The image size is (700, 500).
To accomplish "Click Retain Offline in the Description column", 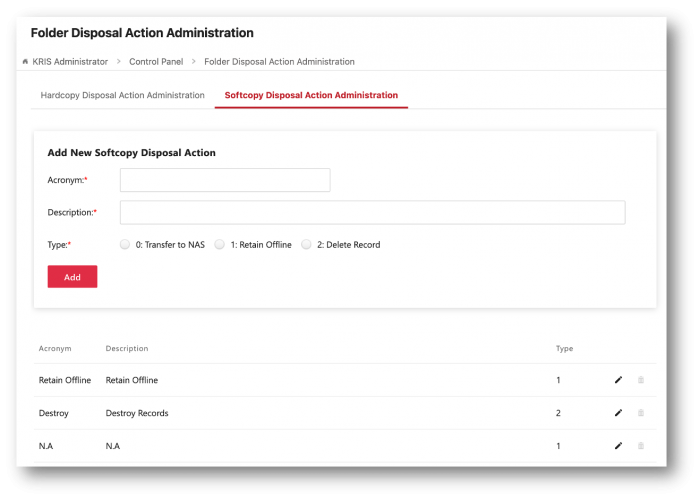I will pos(132,380).
